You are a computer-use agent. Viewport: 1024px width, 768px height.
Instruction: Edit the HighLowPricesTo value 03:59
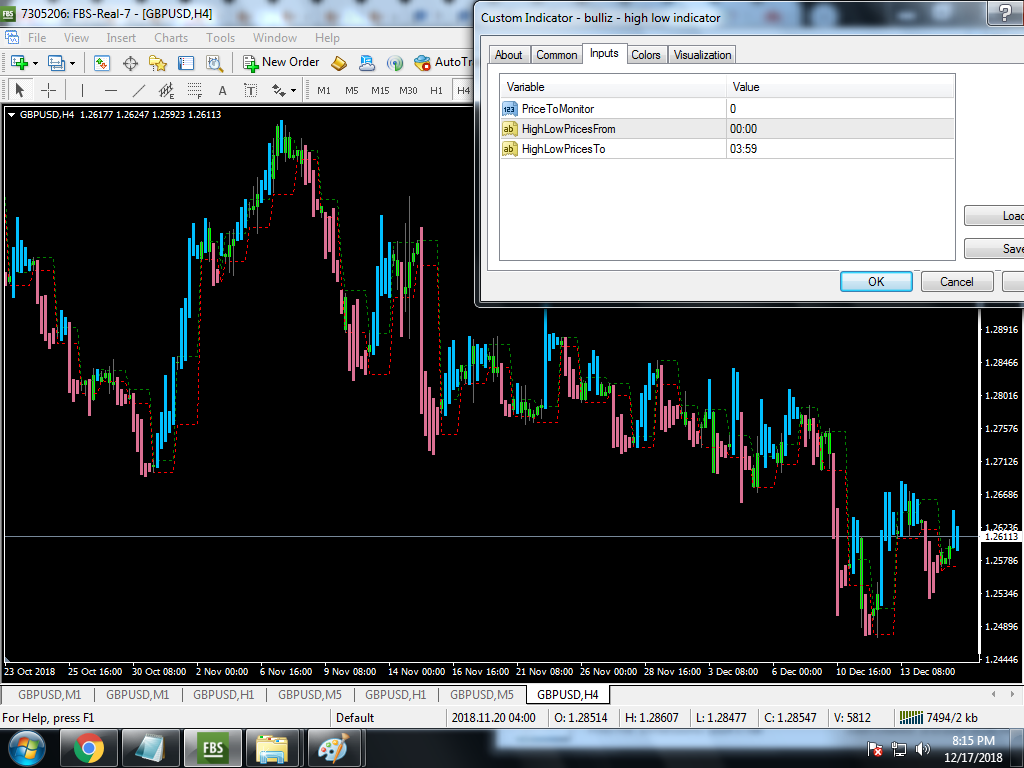coord(840,149)
